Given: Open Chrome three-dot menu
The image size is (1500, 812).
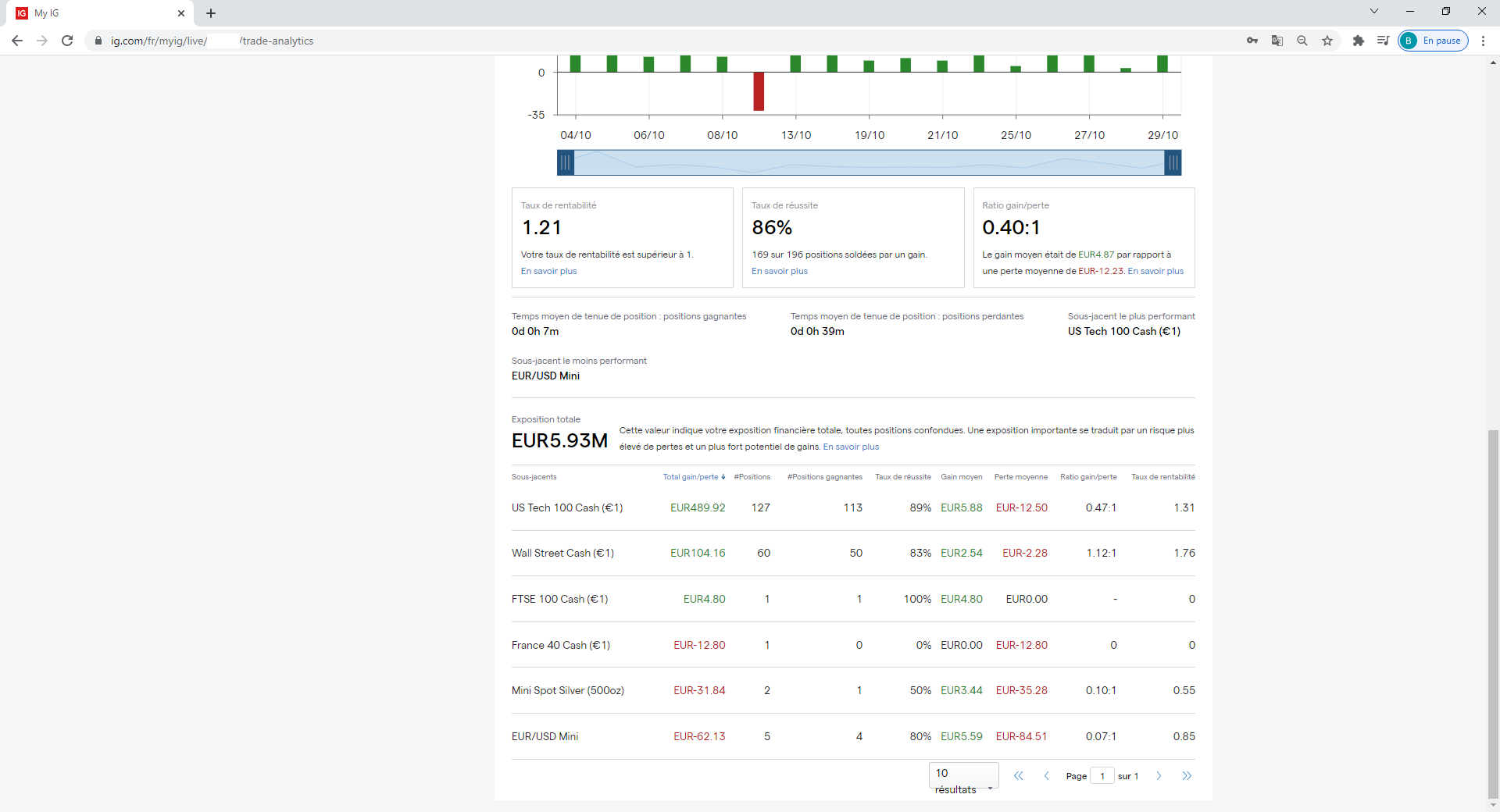Looking at the screenshot, I should click(1483, 41).
